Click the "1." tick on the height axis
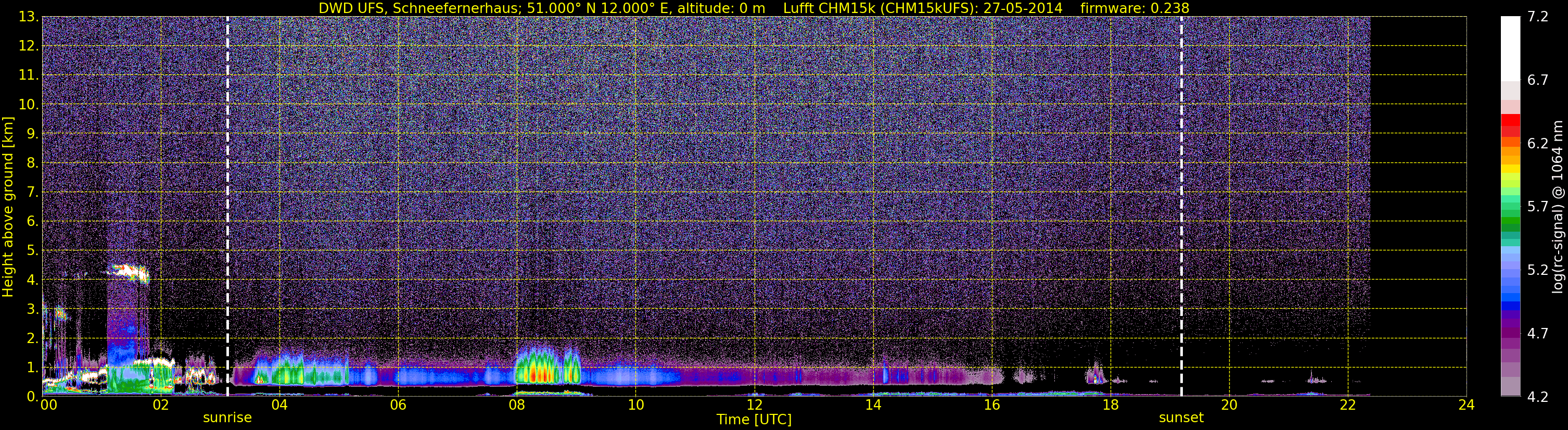The image size is (1568, 430). coord(32,367)
